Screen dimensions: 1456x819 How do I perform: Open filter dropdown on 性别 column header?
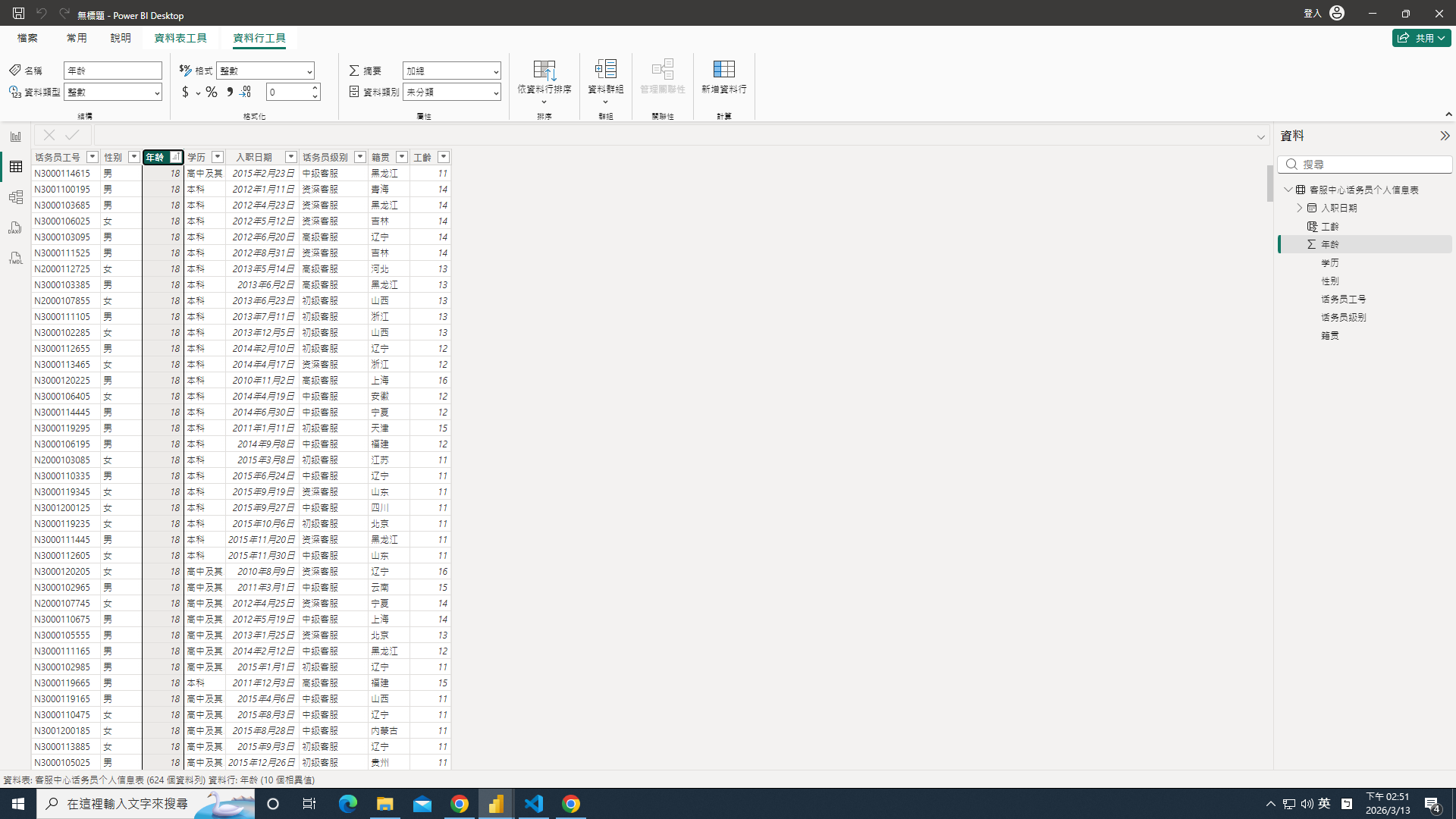click(134, 157)
